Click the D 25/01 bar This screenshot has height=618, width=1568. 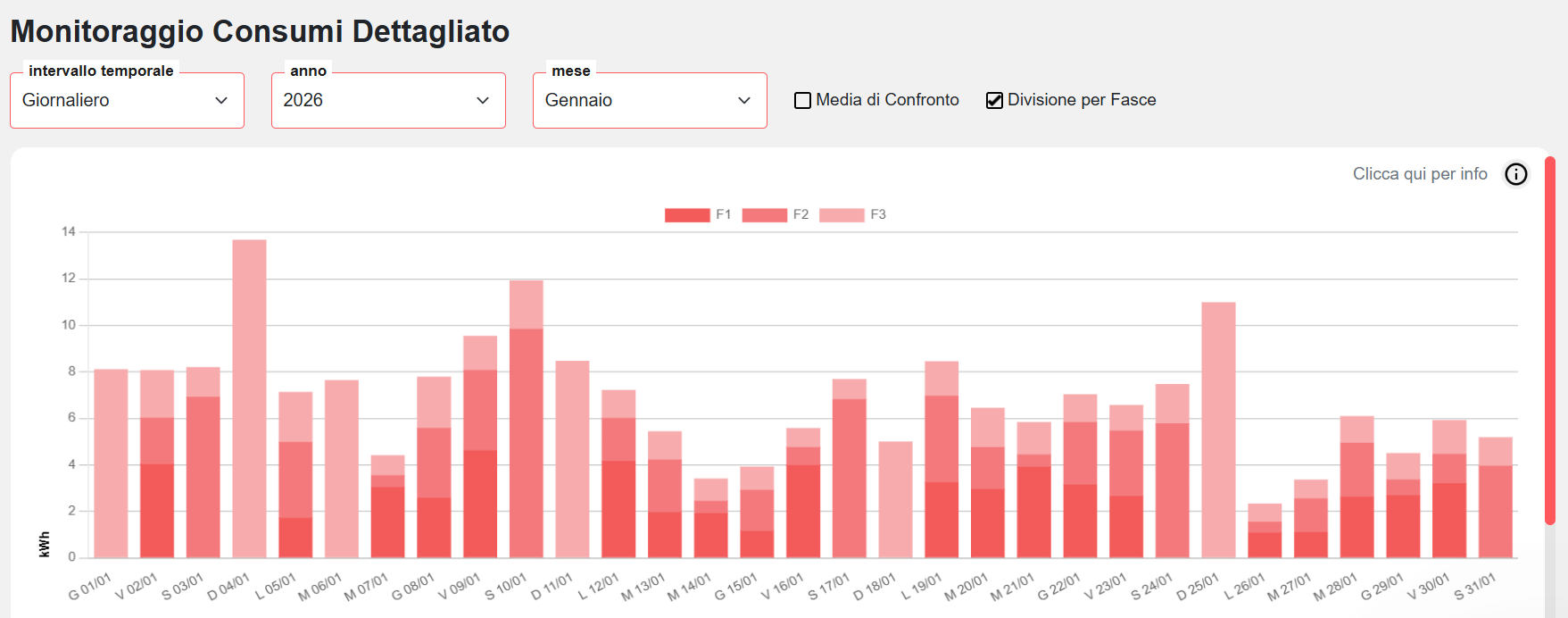(1218, 429)
